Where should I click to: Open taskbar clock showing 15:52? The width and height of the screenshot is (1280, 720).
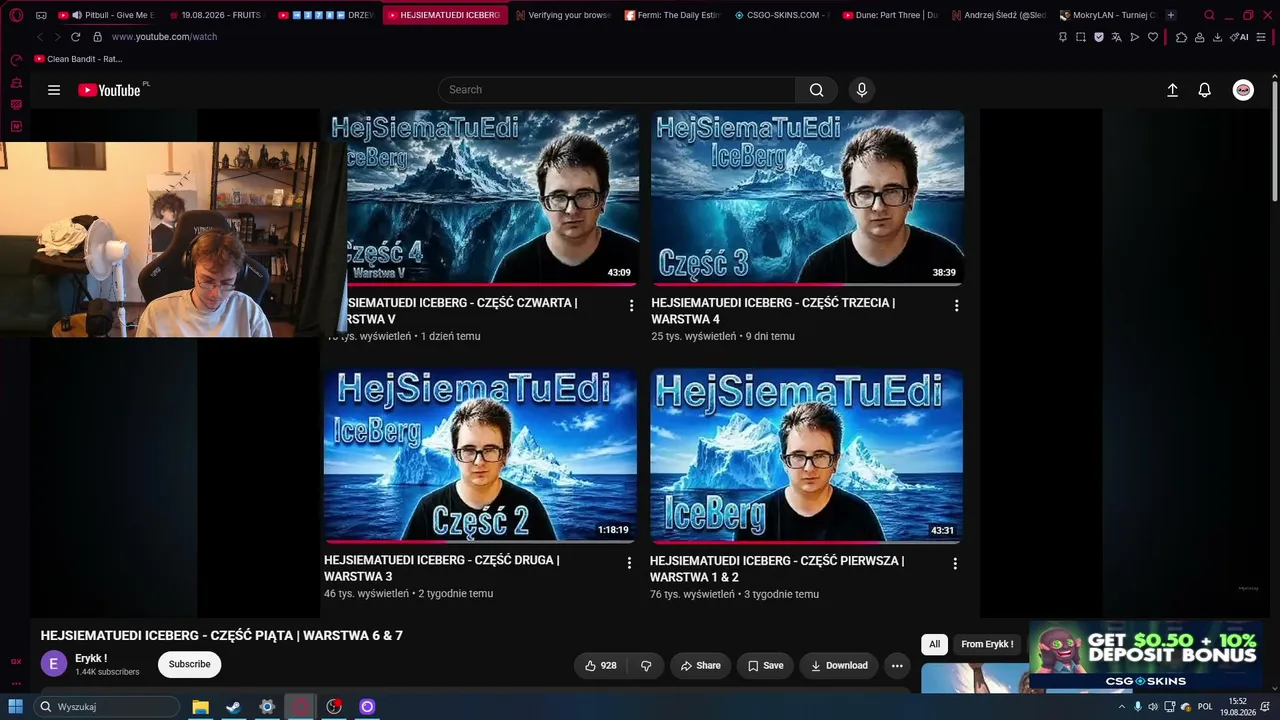click(1238, 707)
